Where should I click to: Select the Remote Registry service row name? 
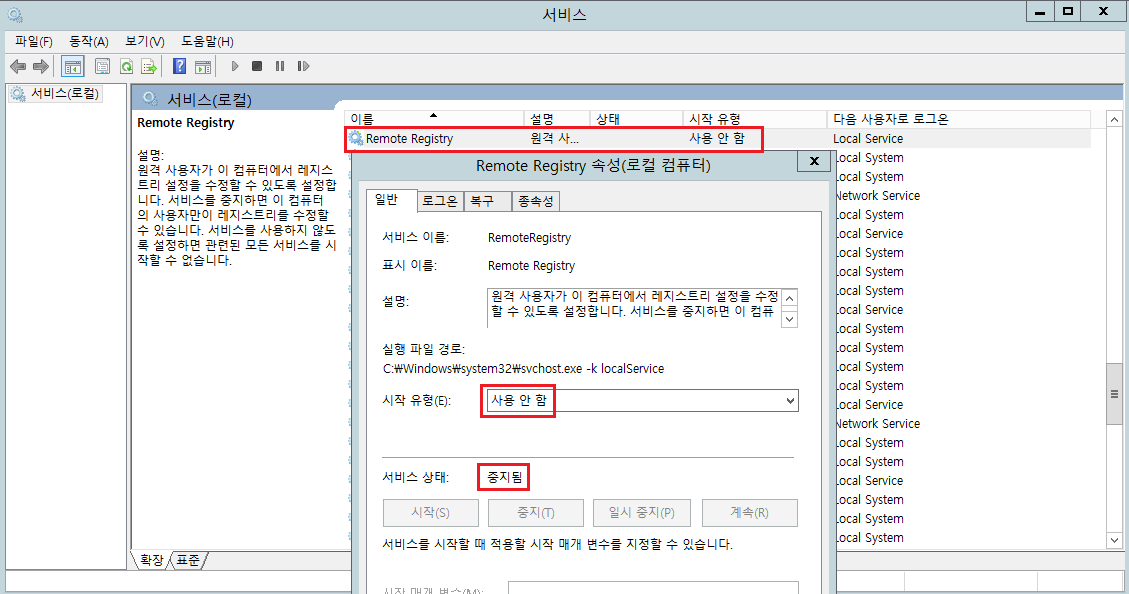point(409,139)
